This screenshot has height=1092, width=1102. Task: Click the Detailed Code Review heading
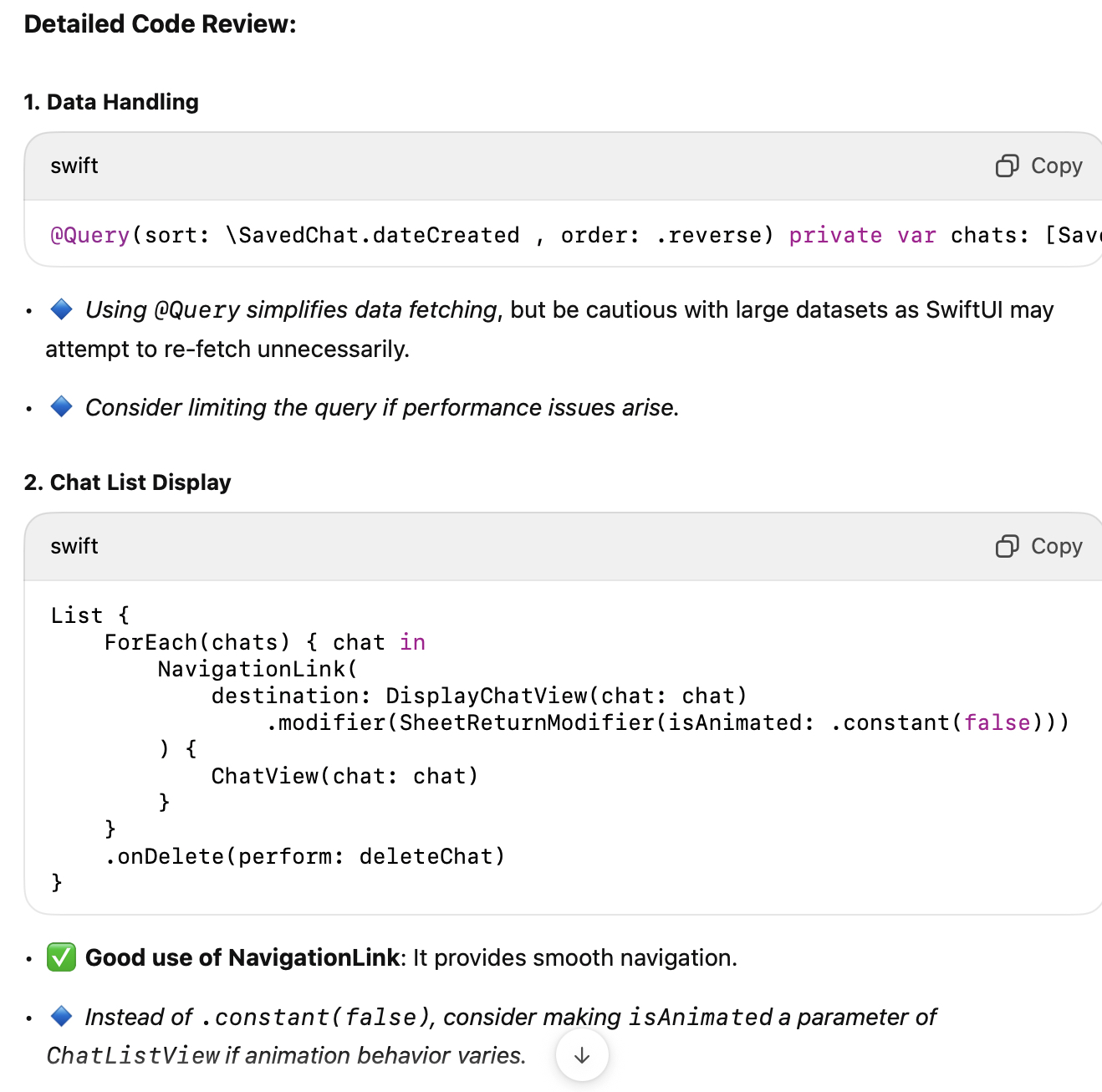[161, 23]
